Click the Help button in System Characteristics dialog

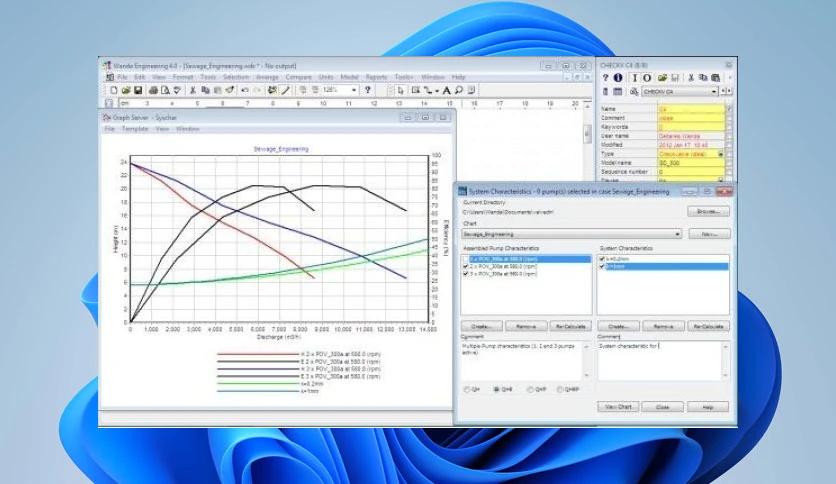708,407
